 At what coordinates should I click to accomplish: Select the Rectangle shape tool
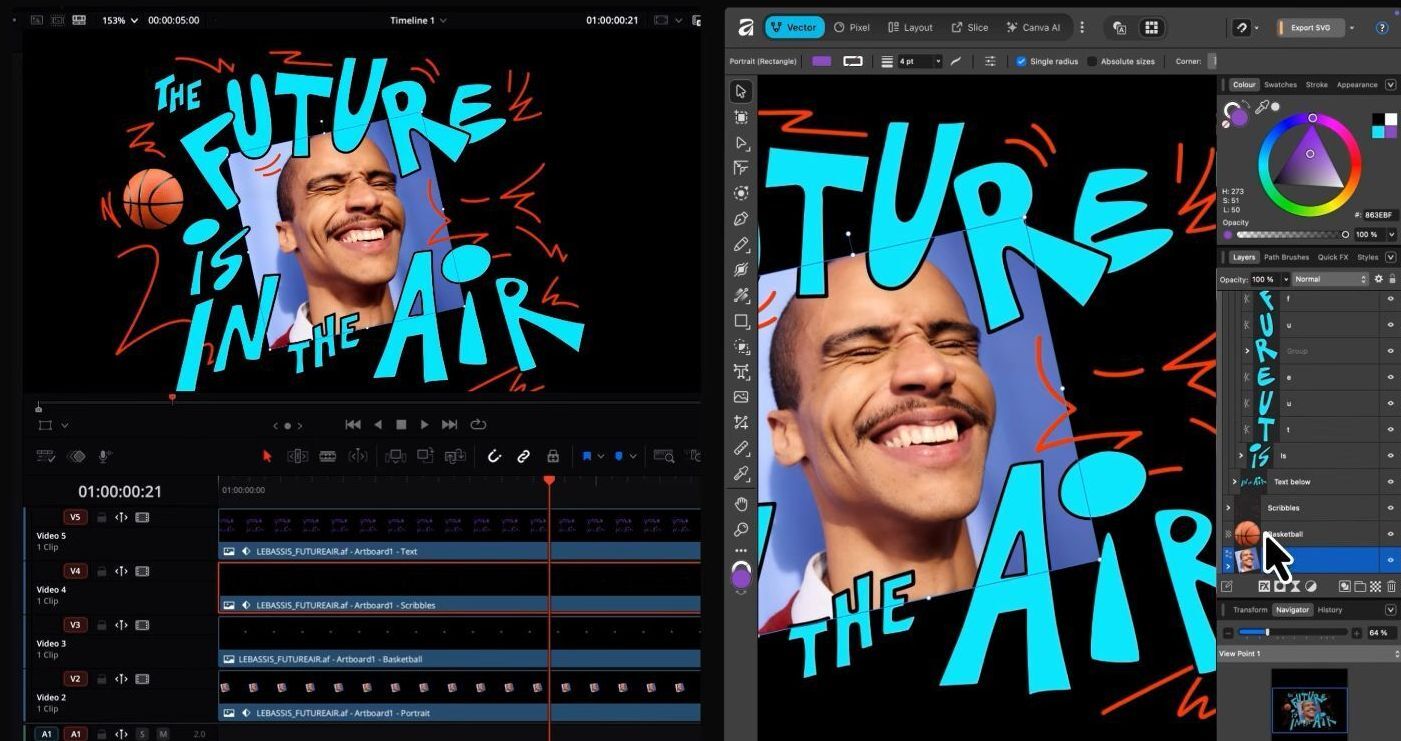pyautogui.click(x=741, y=321)
